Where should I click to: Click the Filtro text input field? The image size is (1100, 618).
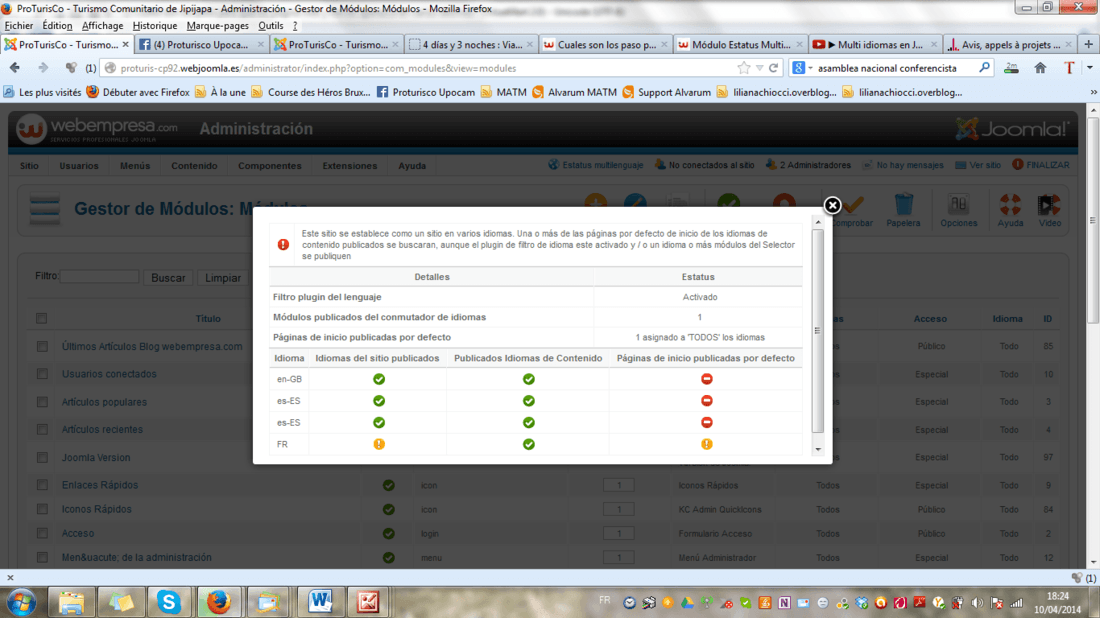[99, 276]
